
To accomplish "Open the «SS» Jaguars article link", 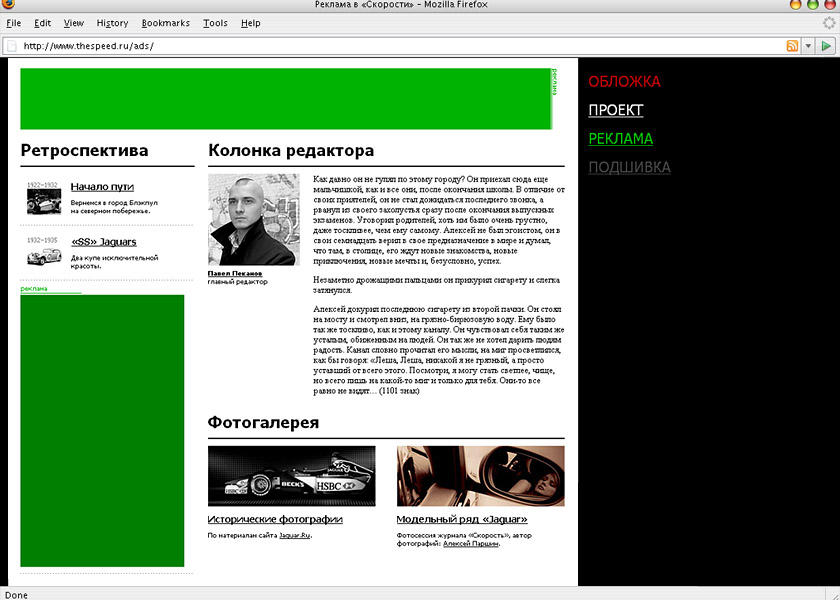I will click(x=103, y=242).
